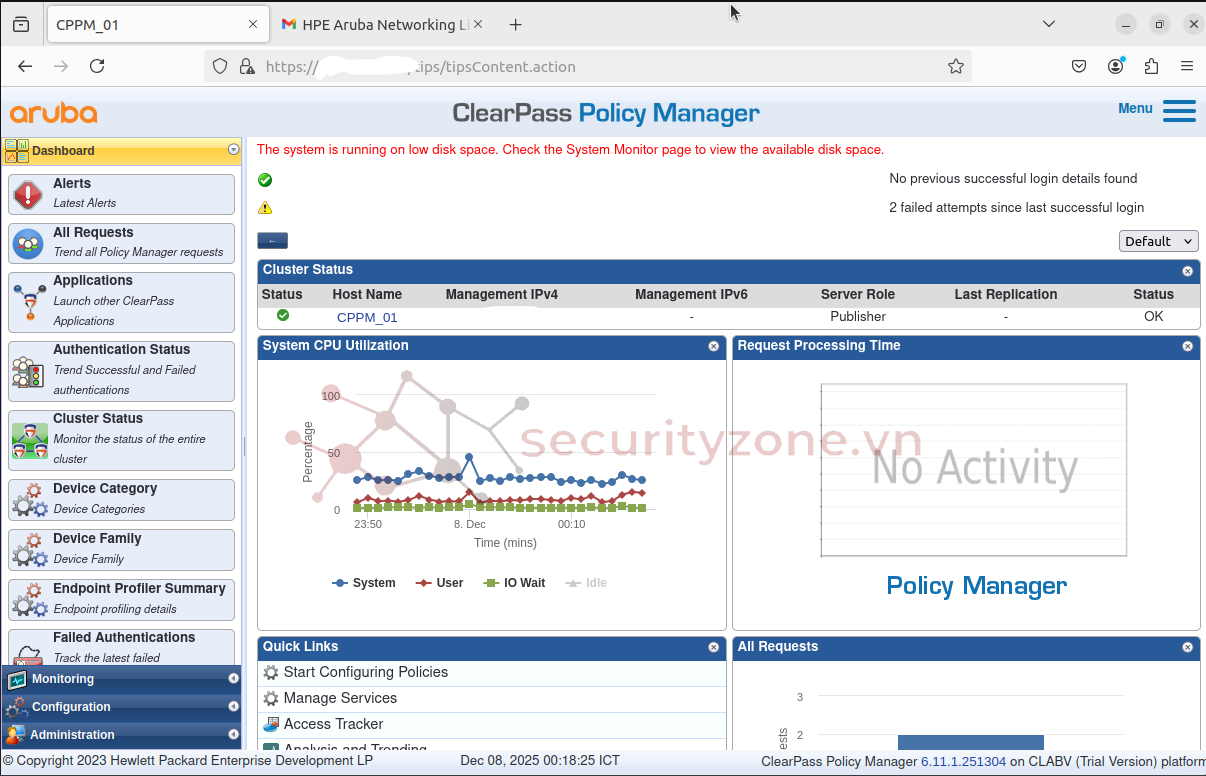Click the CPPM_01 host name link

(367, 317)
